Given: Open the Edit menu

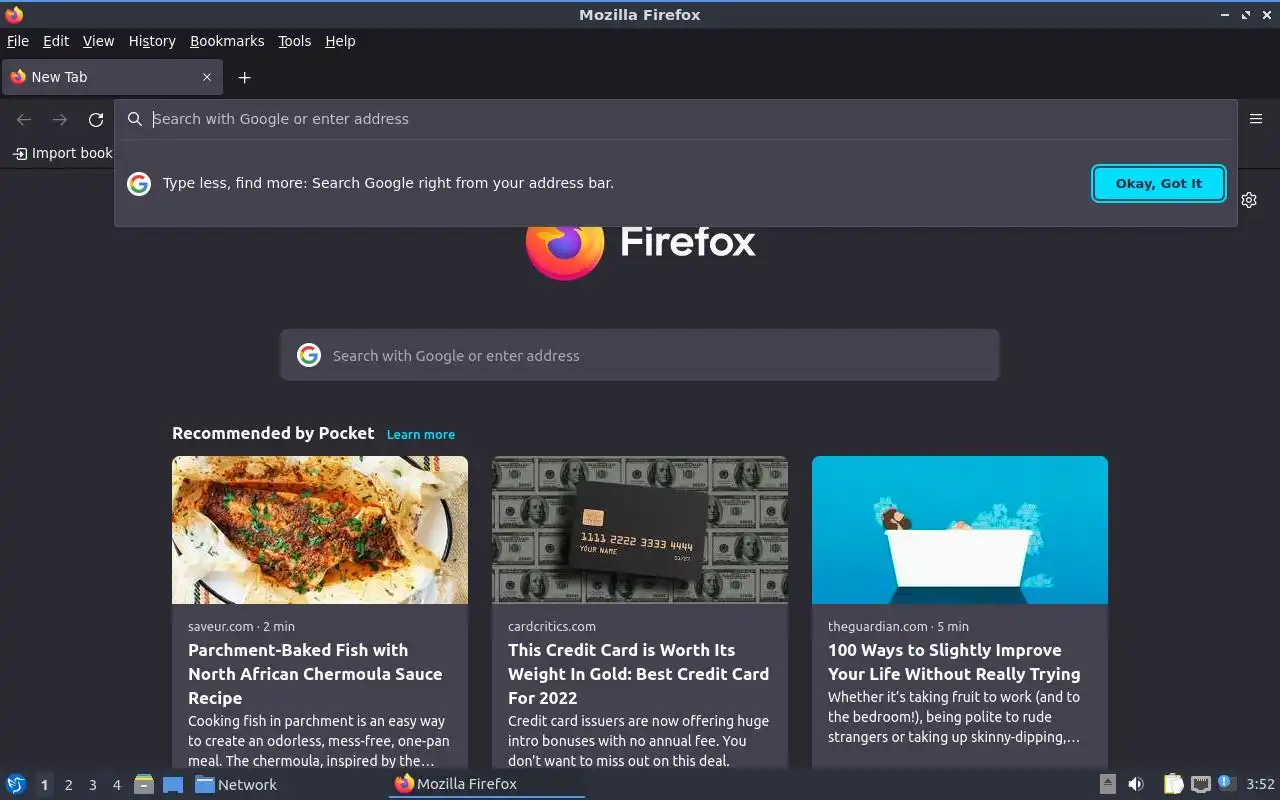Looking at the screenshot, I should pyautogui.click(x=56, y=41).
